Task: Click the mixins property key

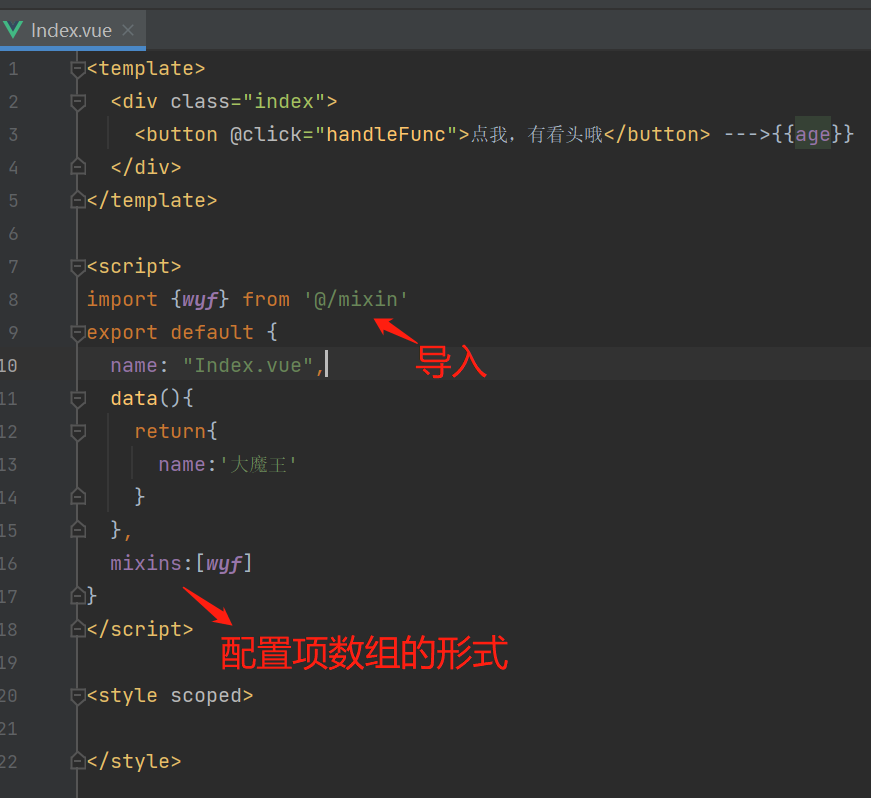Action: (x=146, y=564)
